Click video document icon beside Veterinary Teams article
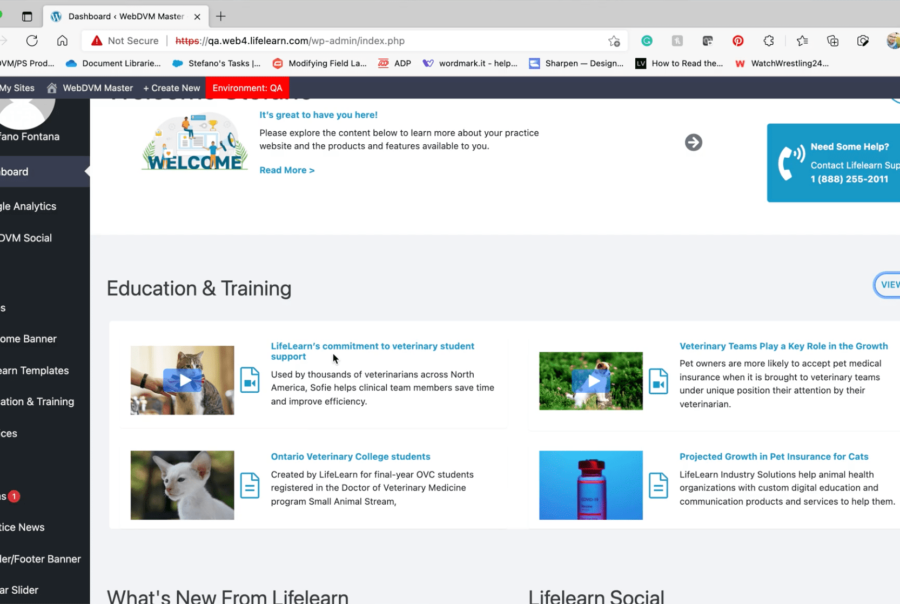 tap(658, 381)
